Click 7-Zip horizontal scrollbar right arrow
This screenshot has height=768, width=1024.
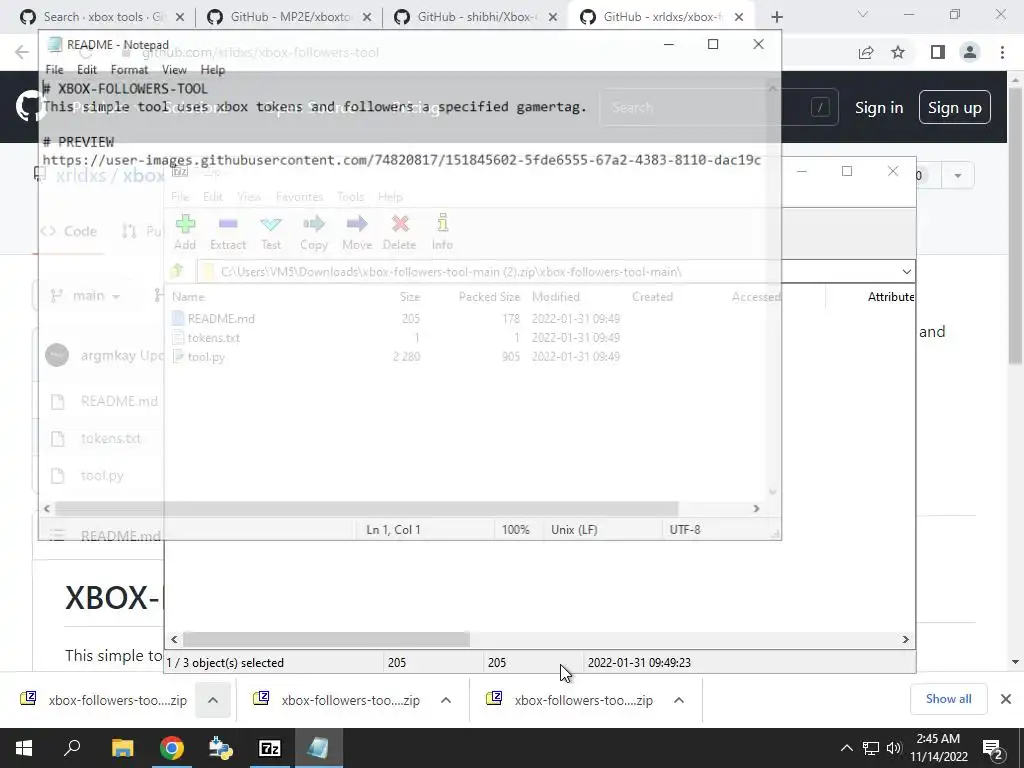click(x=906, y=639)
